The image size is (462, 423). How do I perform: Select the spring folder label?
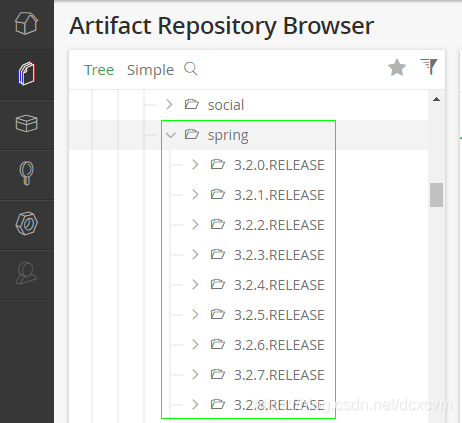coord(228,136)
